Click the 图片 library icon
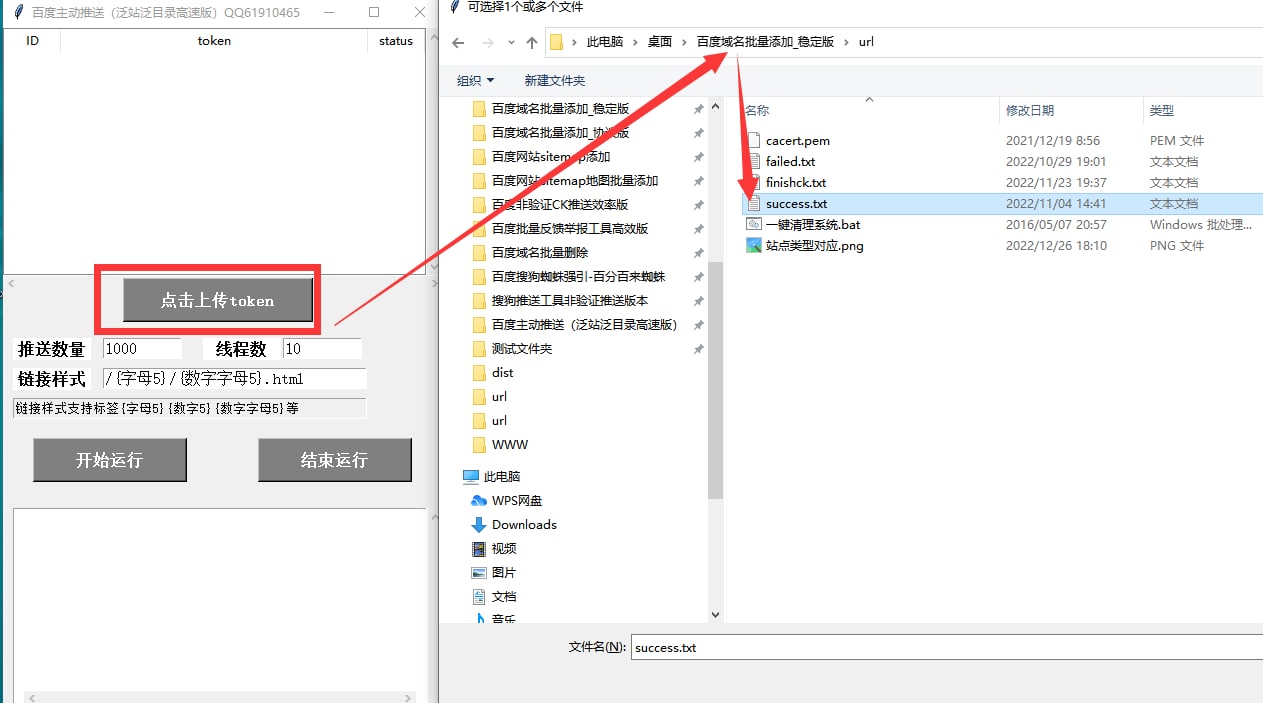Screen dimensions: 1263x703 479,572
